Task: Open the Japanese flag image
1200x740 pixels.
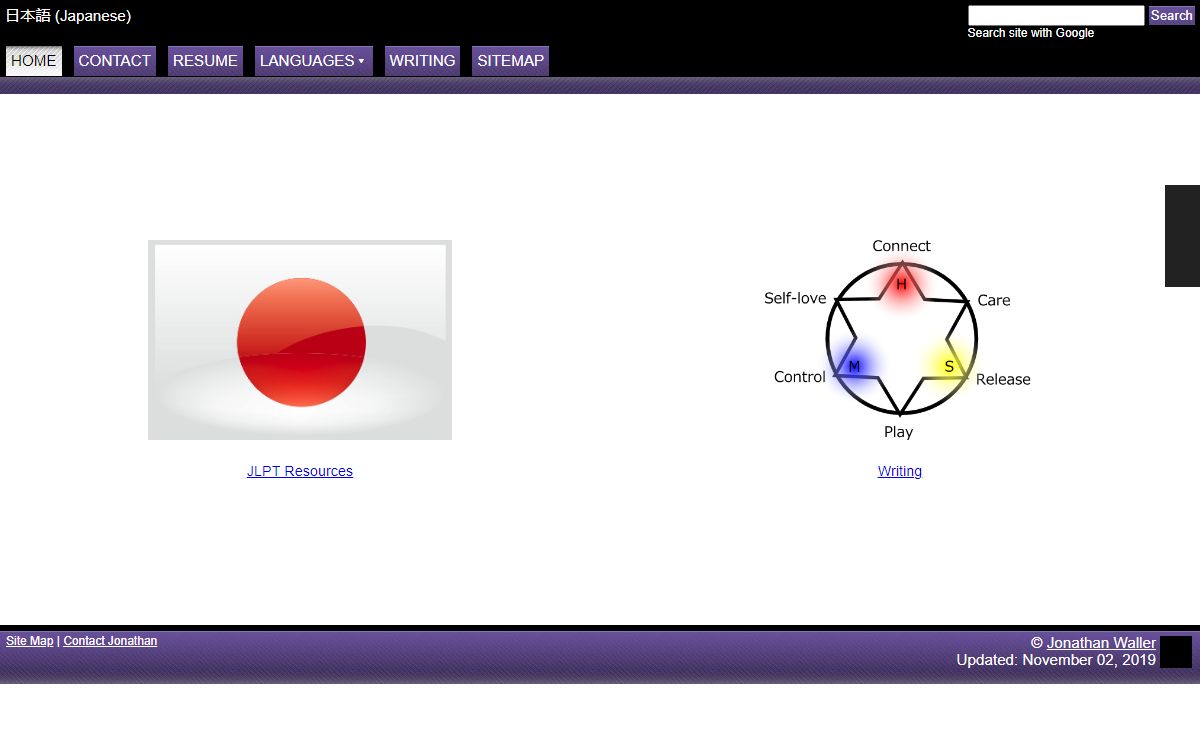Action: click(300, 340)
